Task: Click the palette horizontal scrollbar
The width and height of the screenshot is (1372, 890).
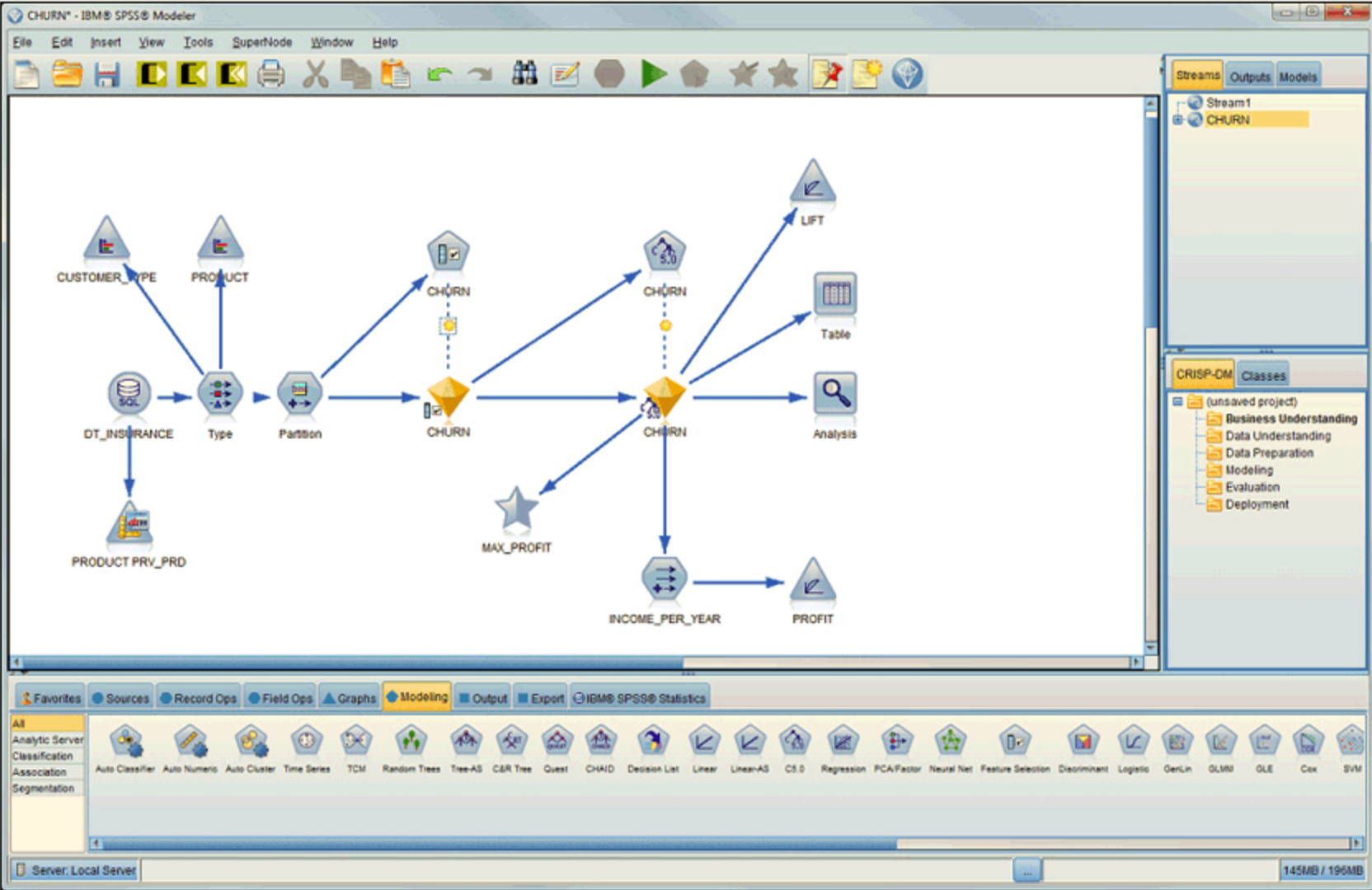Action: pyautogui.click(x=726, y=843)
